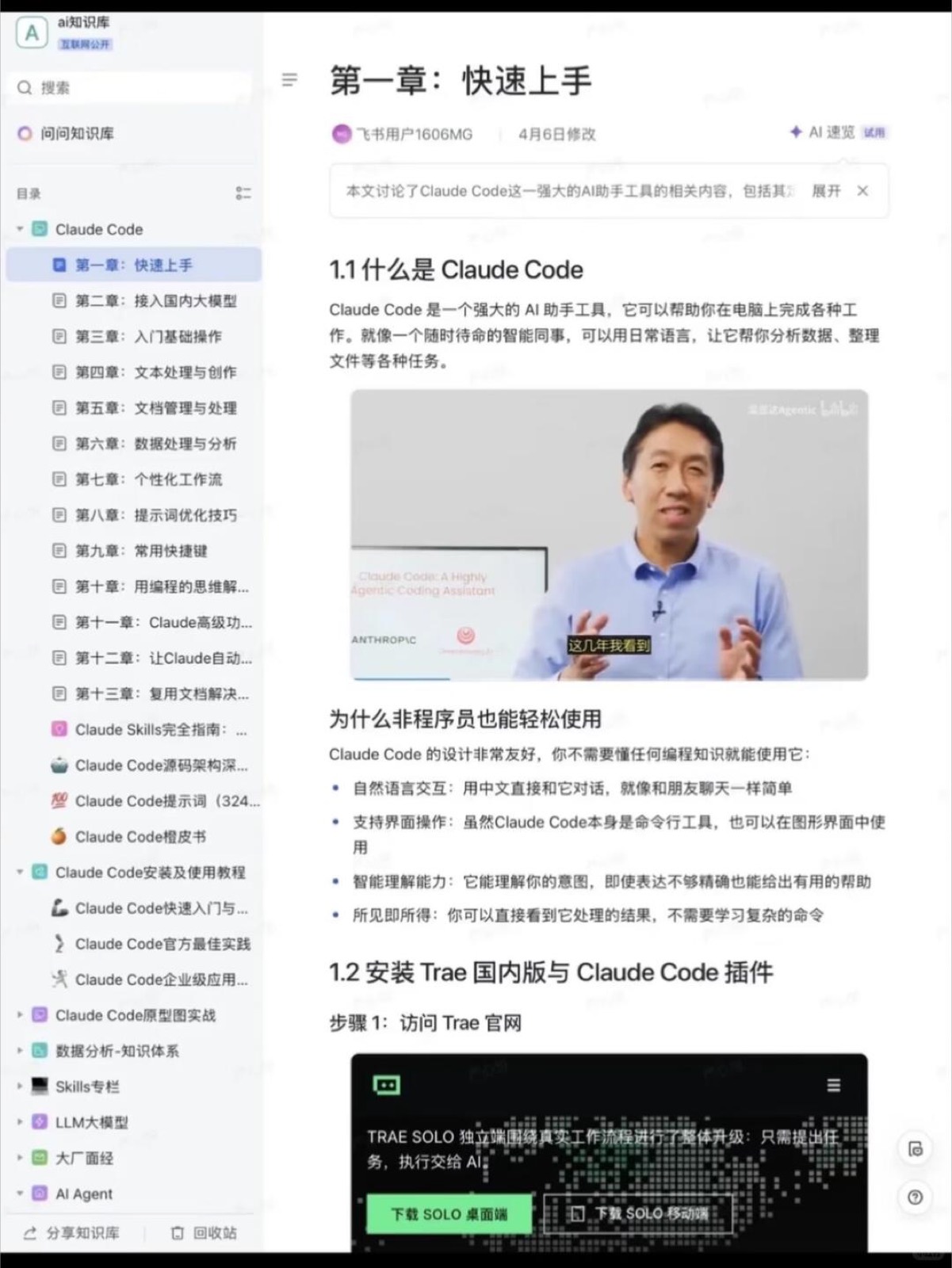Open 回收站 recycle bin
This screenshot has height=1268, width=952.
(x=205, y=1232)
